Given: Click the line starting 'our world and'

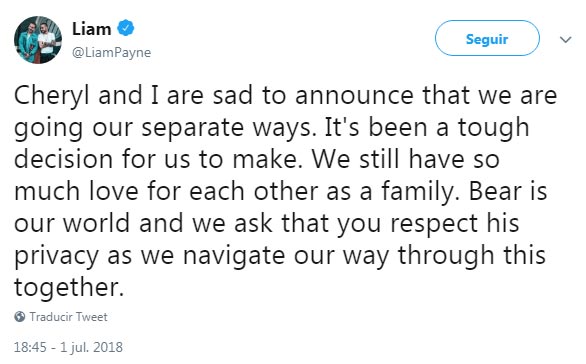Looking at the screenshot, I should point(266,223).
